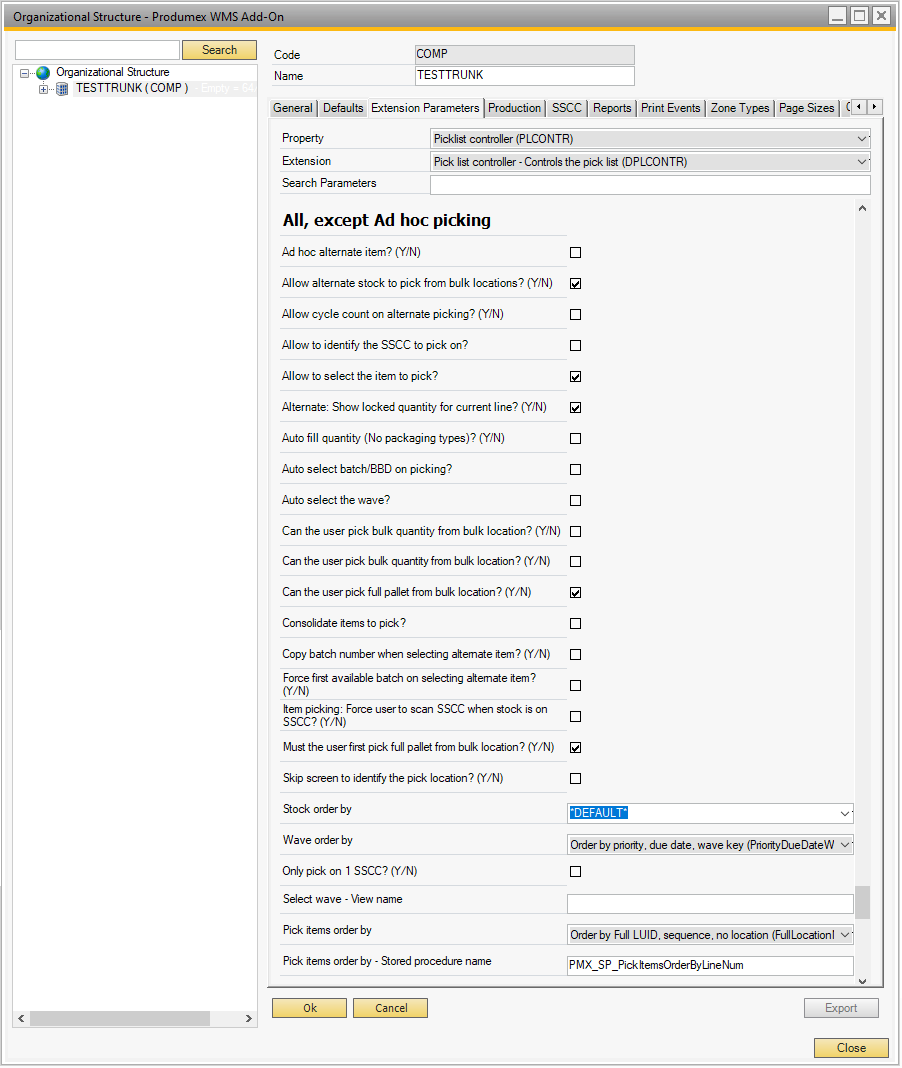Image resolution: width=902 pixels, height=1068 pixels.
Task: Enable the Ad hoc alternate item checkbox
Action: click(x=575, y=253)
